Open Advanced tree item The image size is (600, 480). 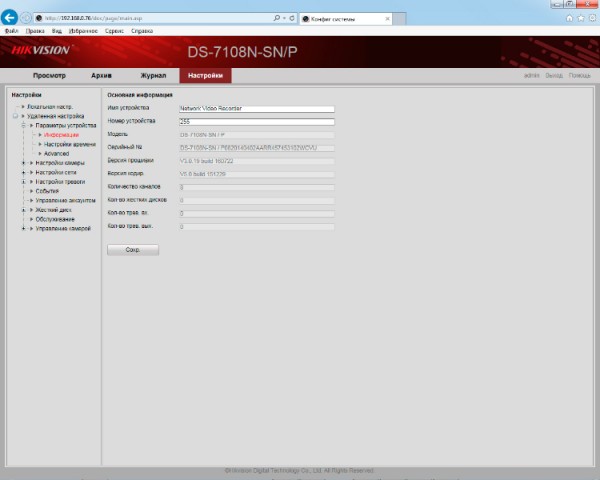point(56,153)
